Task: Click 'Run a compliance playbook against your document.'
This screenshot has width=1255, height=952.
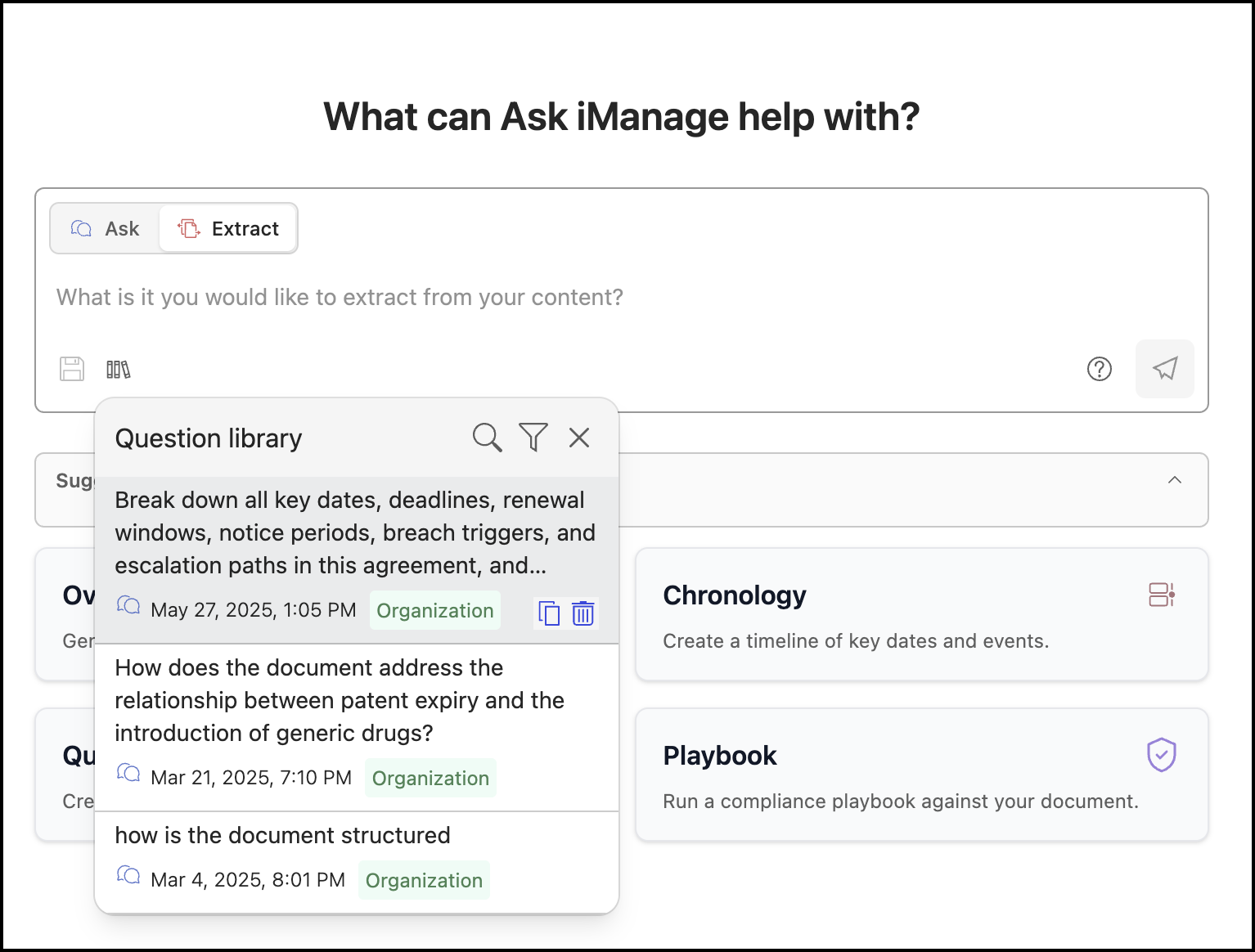Action: pos(901,802)
